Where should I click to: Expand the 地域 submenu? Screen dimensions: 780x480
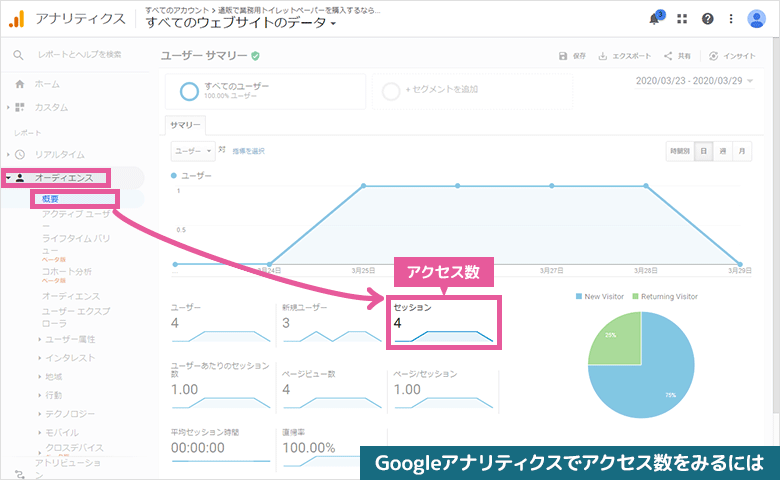coord(39,377)
